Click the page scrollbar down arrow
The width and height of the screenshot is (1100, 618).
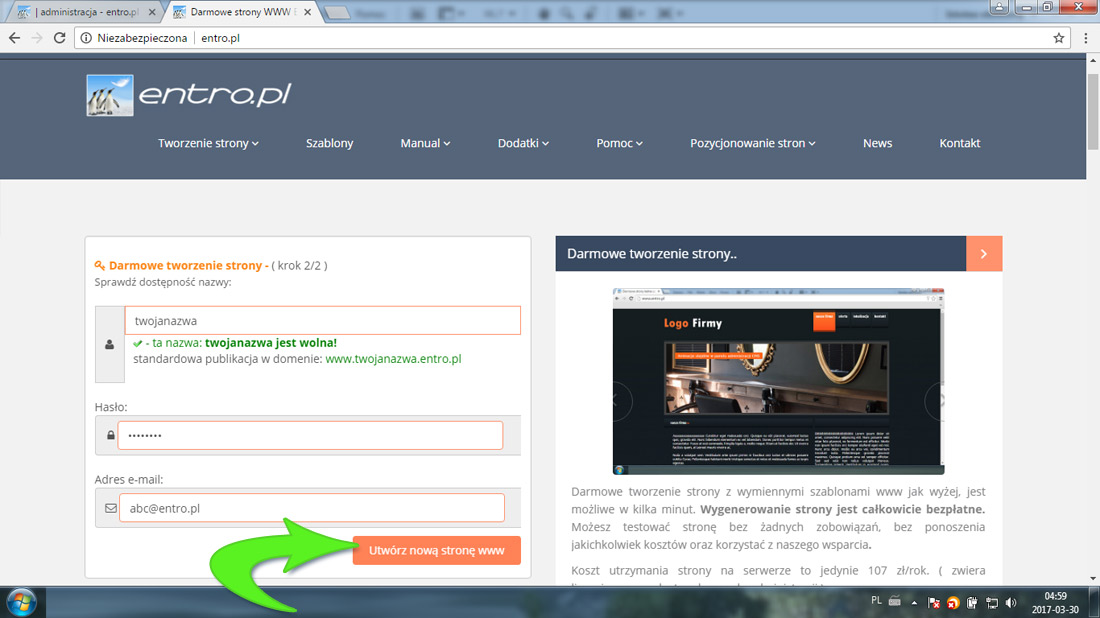[x=1093, y=579]
